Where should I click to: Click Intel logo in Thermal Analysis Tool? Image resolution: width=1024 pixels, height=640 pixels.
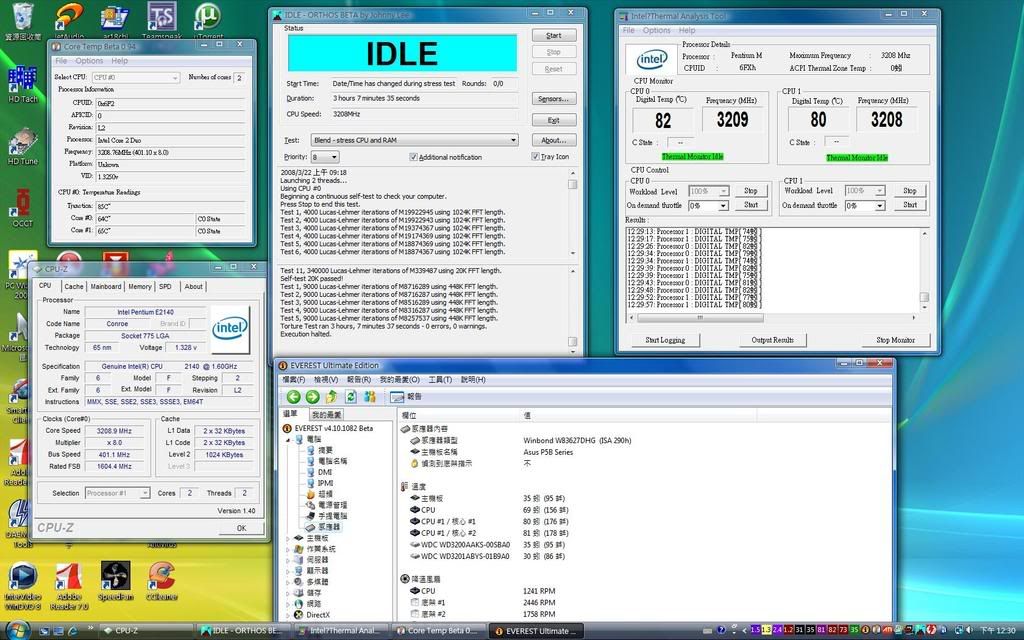coord(651,60)
